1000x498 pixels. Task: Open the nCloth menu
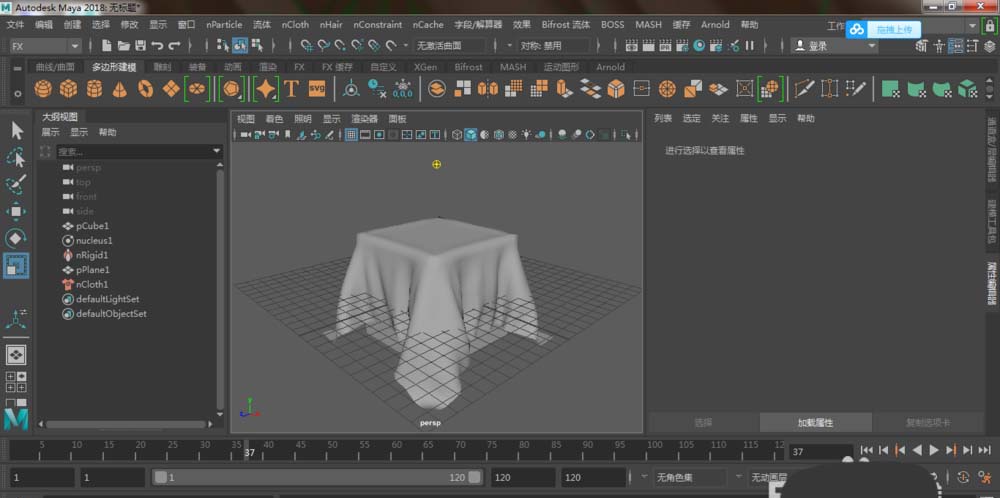295,24
